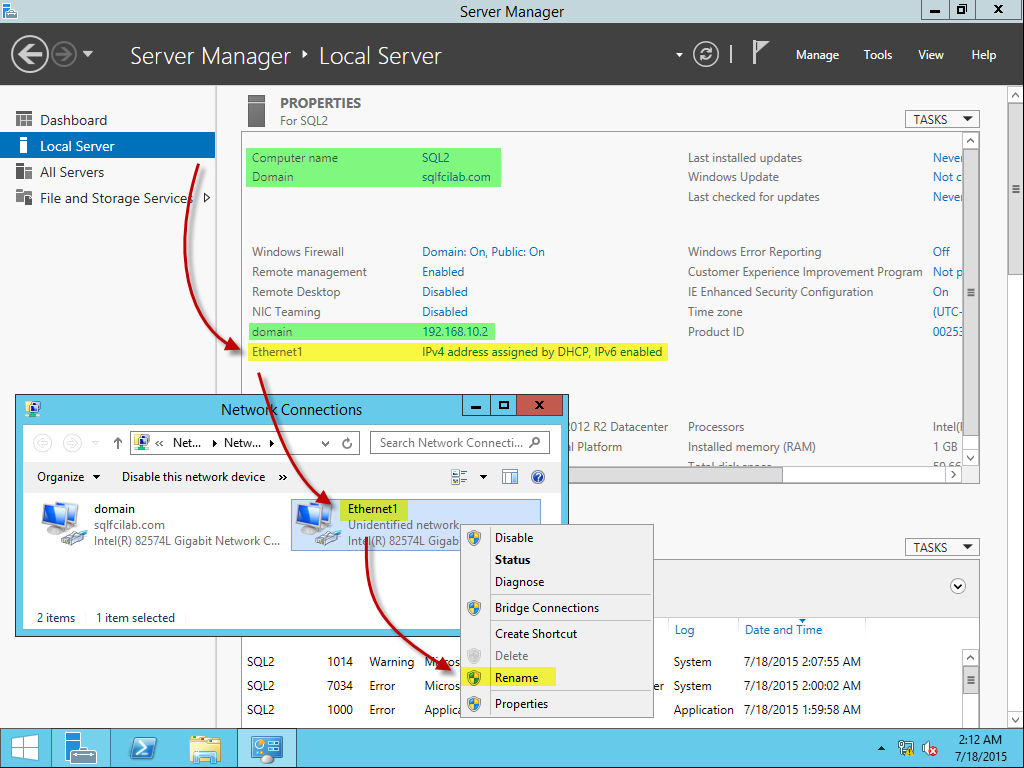Open the Events TASKS dropdown
This screenshot has height=768, width=1024.
[x=942, y=547]
